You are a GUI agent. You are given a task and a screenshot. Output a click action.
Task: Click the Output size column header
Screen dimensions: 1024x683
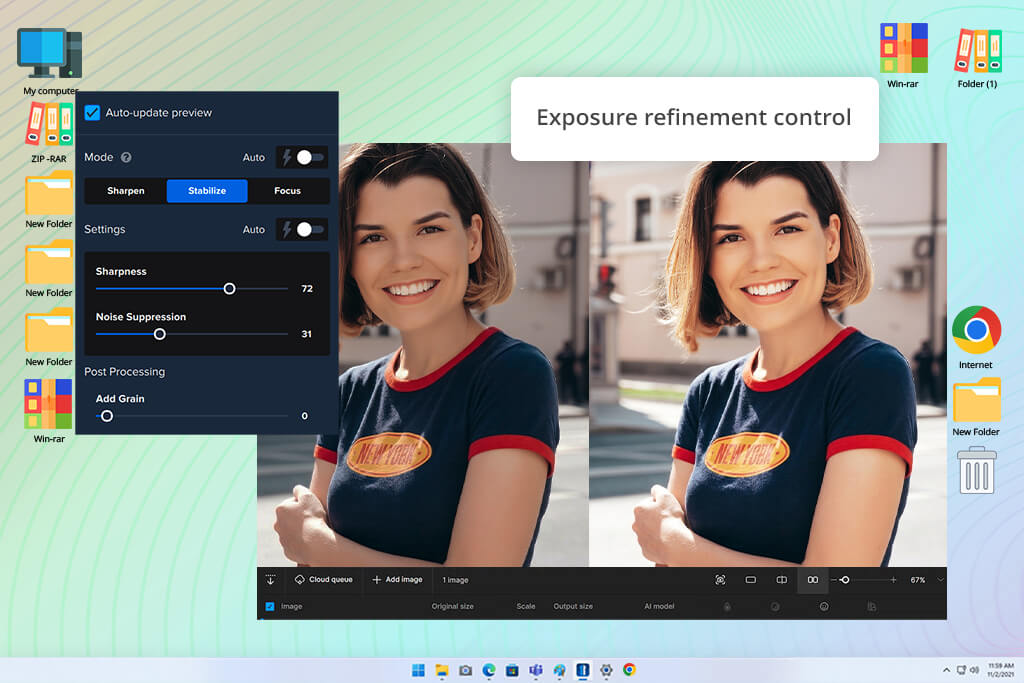tap(573, 607)
